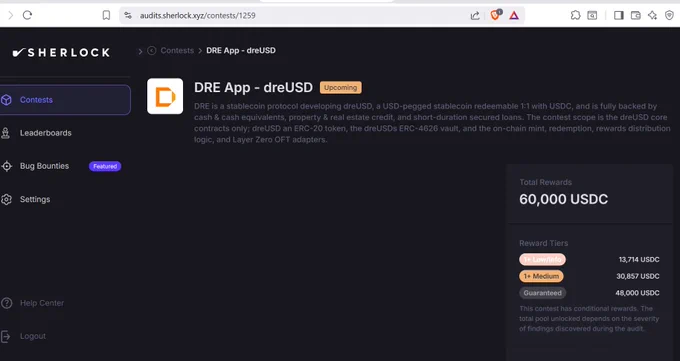Viewport: 680px width, 361px height.
Task: Click the 1+ Medium reward tier badge
Action: 541,276
